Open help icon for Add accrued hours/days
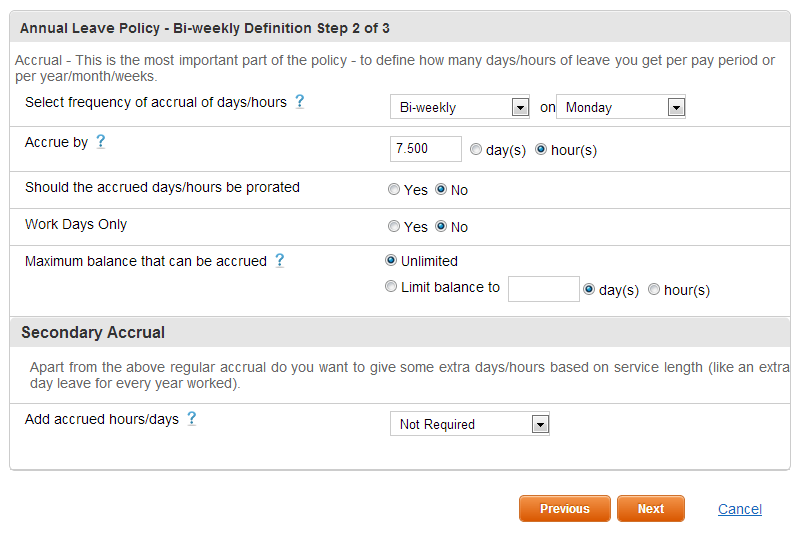 191,419
